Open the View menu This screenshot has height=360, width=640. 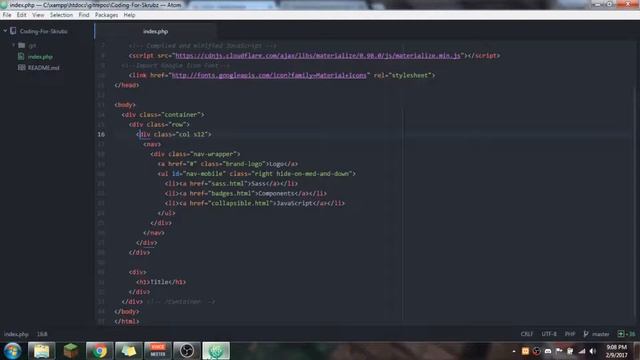pos(38,15)
